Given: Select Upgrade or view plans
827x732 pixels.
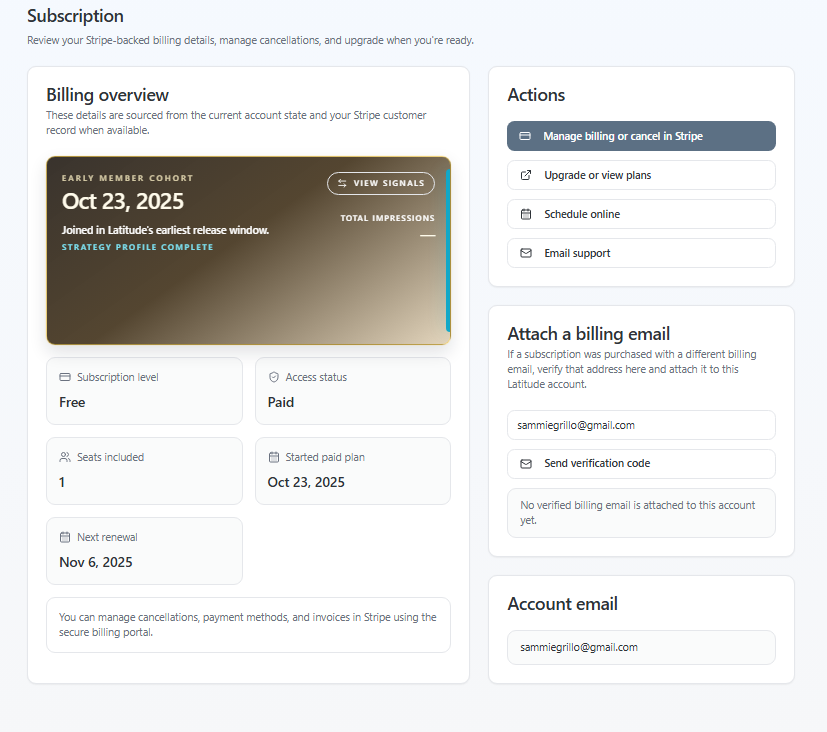Looking at the screenshot, I should point(641,175).
